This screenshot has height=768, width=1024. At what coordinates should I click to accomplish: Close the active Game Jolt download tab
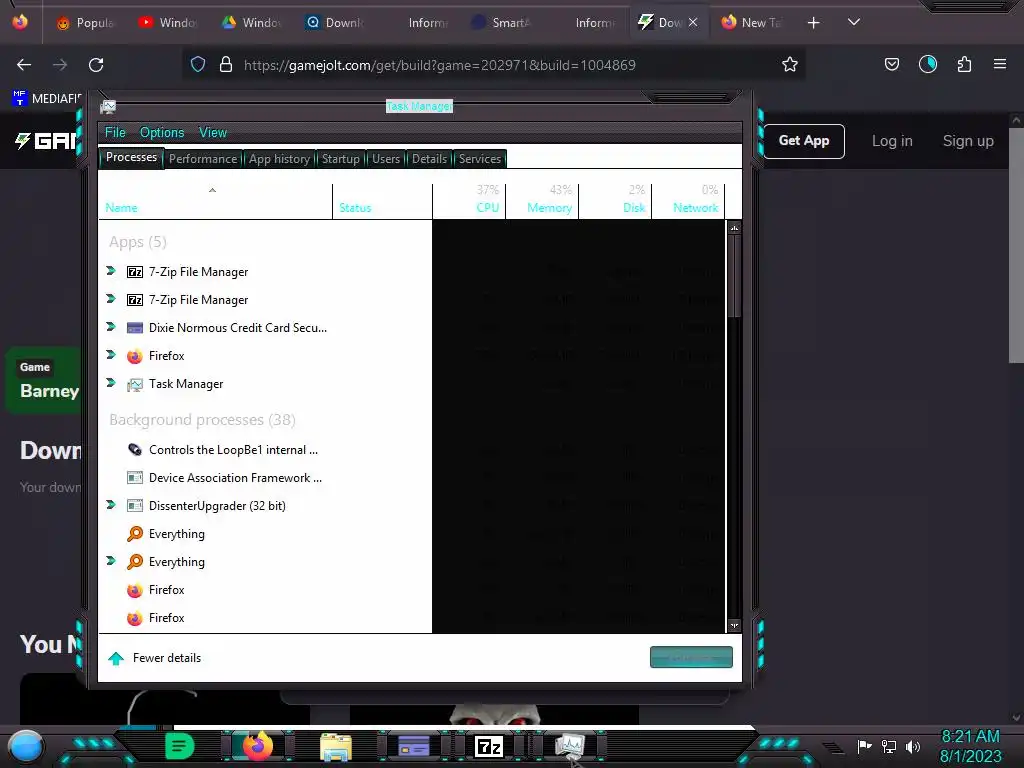[693, 22]
